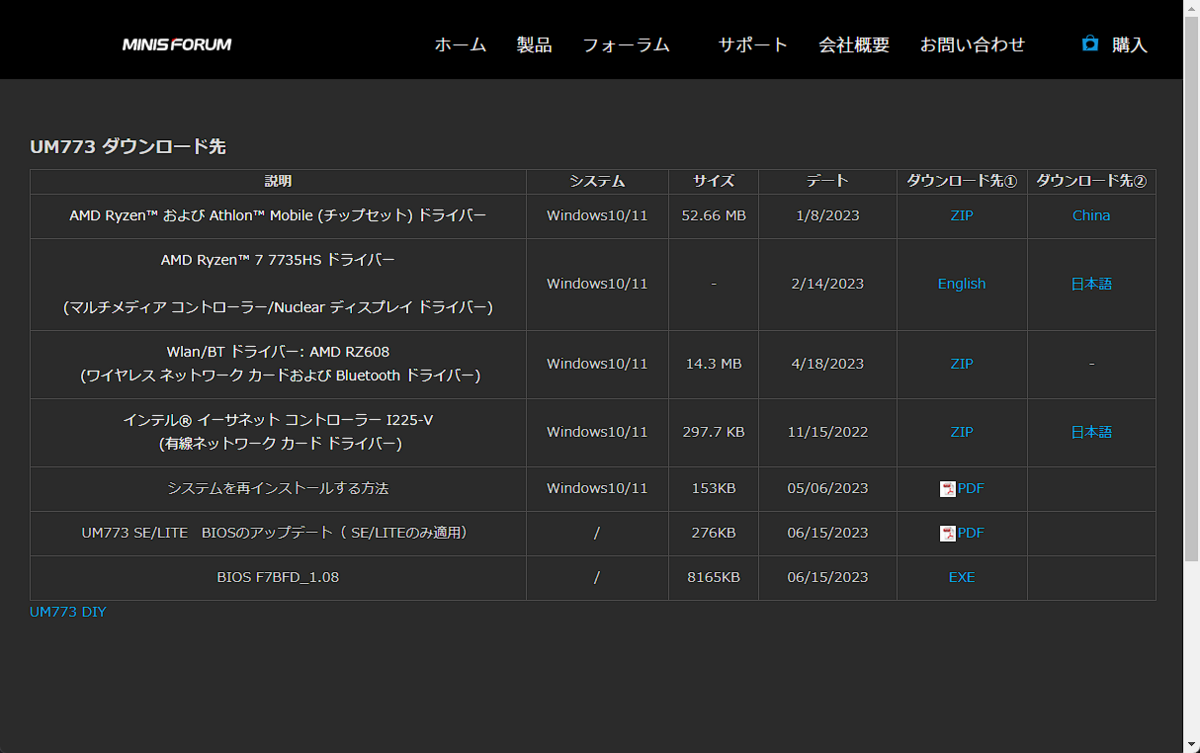The image size is (1200, 753).
Task: Click the 1/8/2023 date cell
Action: click(x=827, y=216)
